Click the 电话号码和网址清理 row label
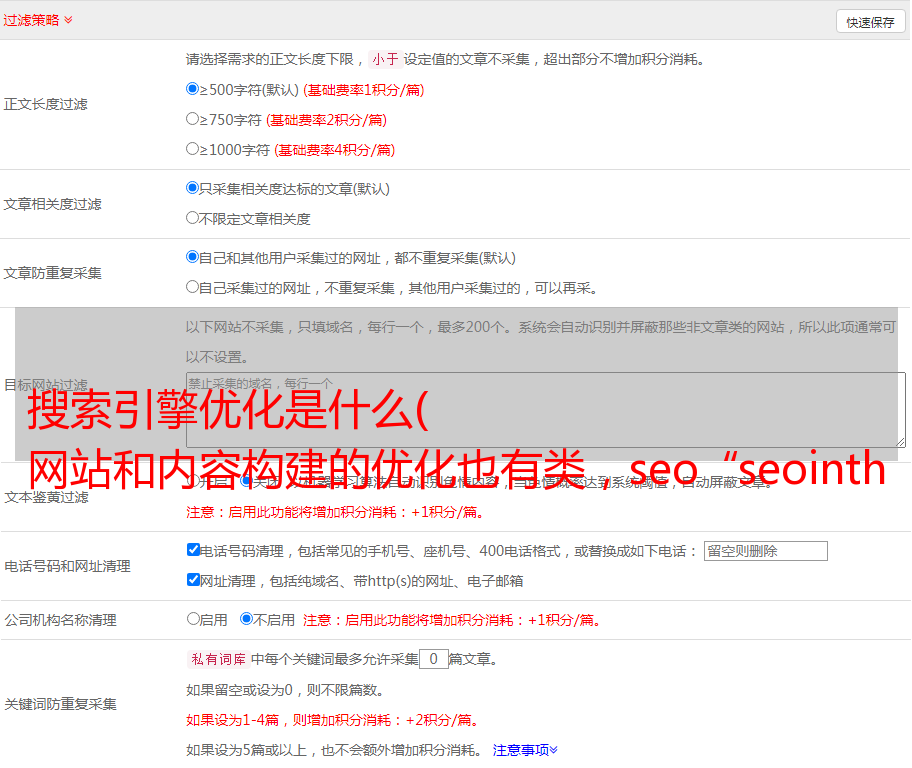Image resolution: width=912 pixels, height=768 pixels. (x=67, y=566)
